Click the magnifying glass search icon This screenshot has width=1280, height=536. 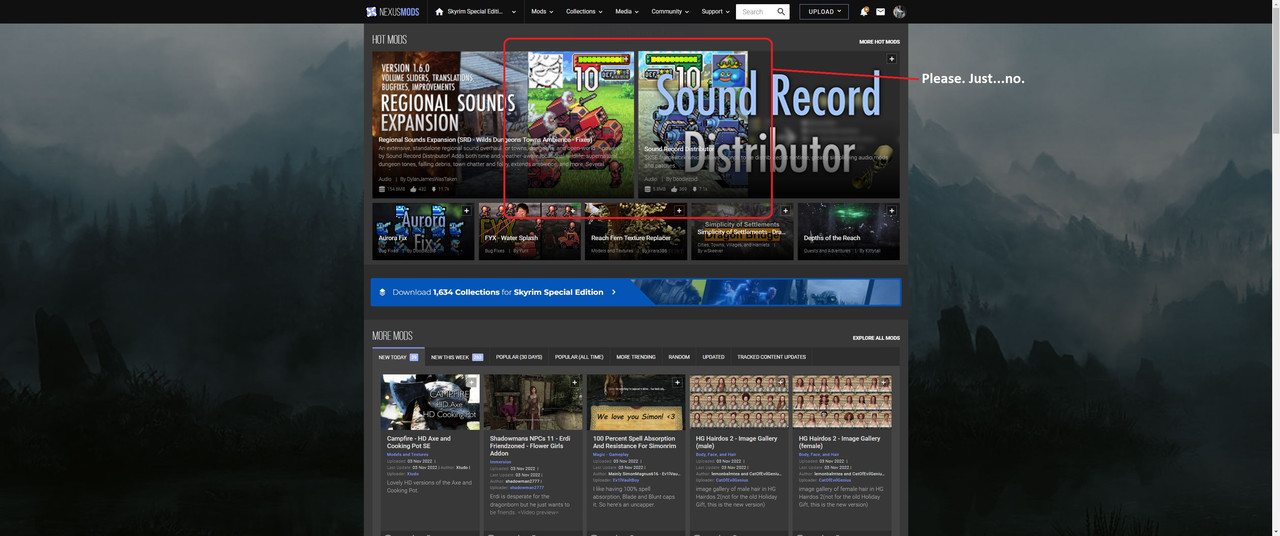(x=781, y=12)
